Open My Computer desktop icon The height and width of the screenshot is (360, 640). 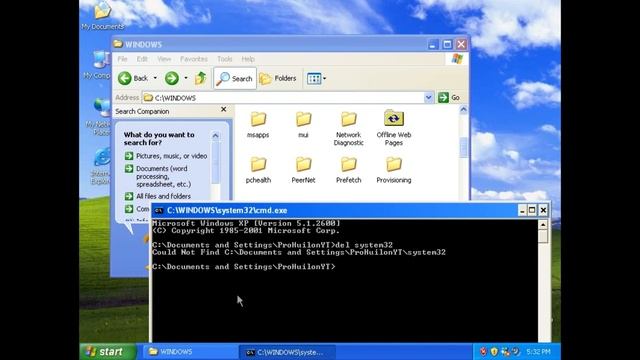click(98, 65)
